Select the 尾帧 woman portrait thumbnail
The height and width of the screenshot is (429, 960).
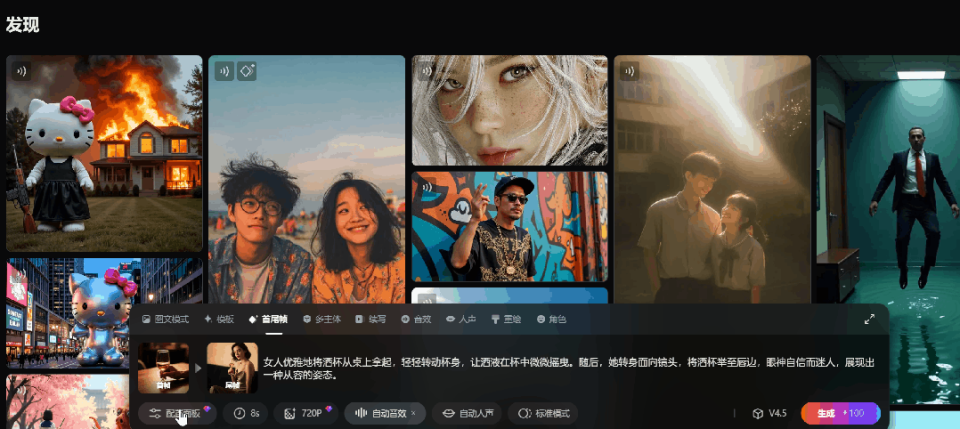click(232, 368)
